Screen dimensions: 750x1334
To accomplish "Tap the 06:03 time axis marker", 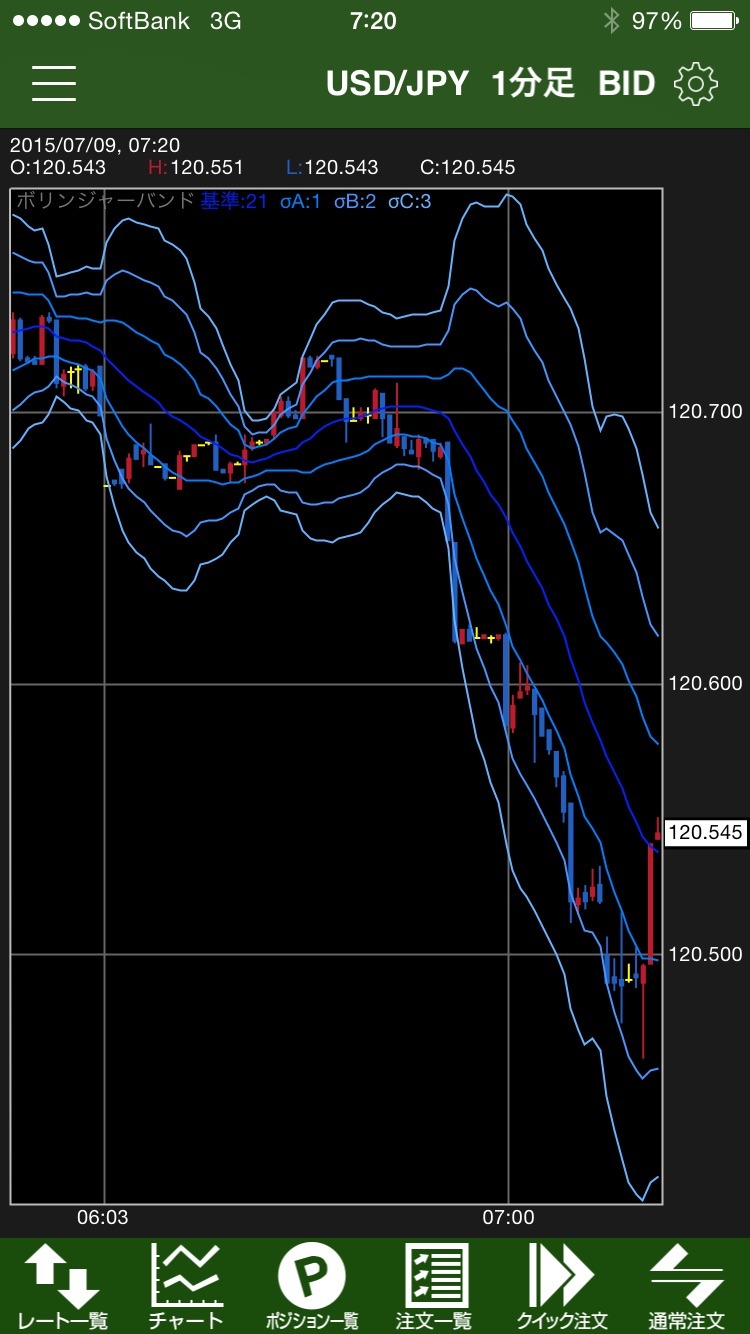I will pos(103,1218).
